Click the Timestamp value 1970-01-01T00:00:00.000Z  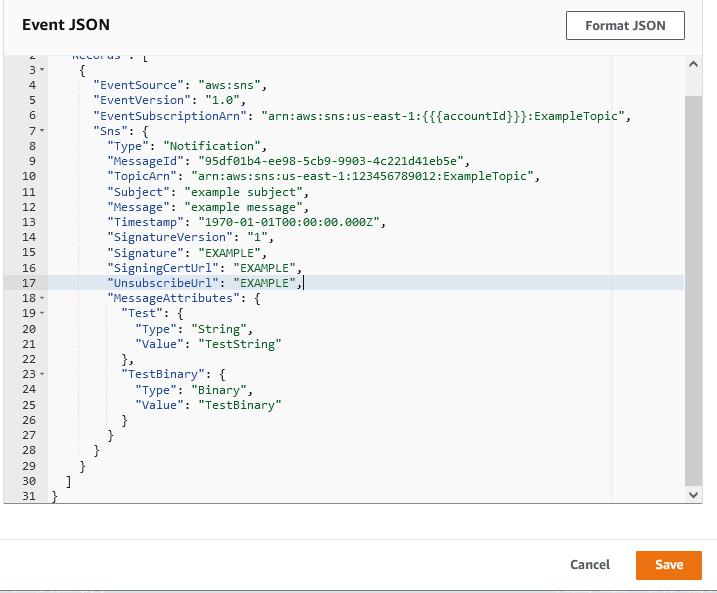coord(289,222)
